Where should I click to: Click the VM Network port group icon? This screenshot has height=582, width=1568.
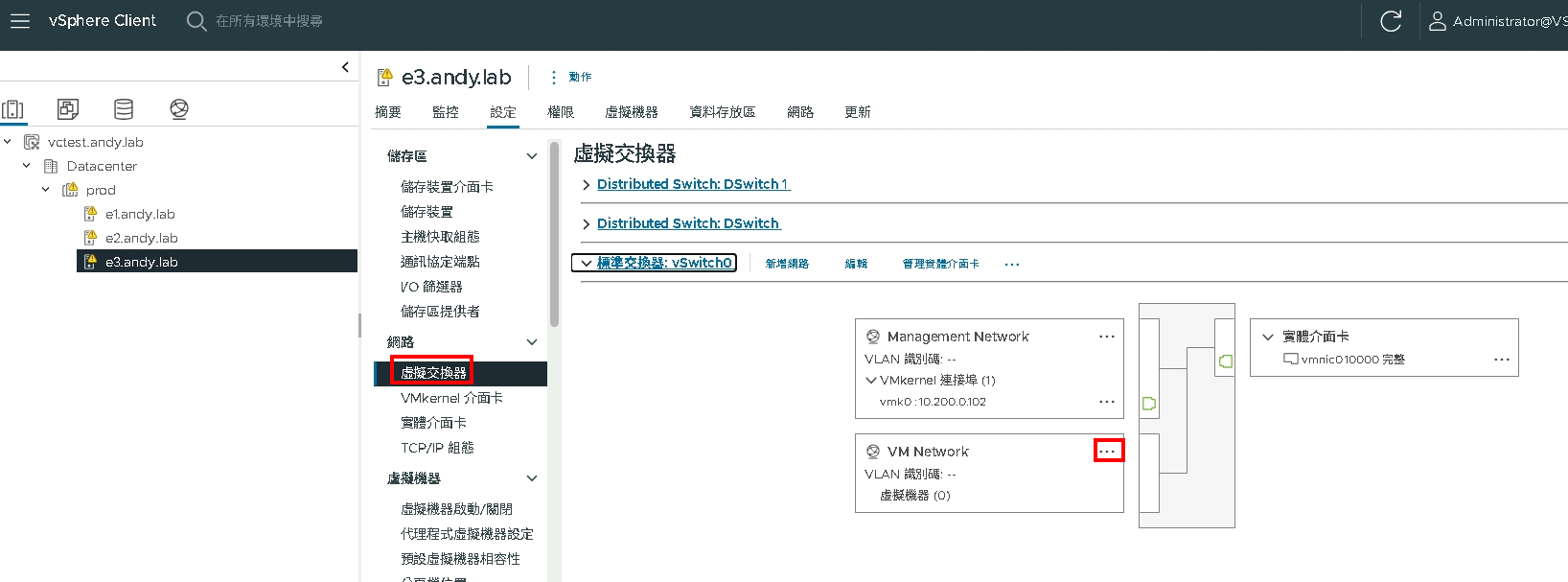(x=873, y=452)
